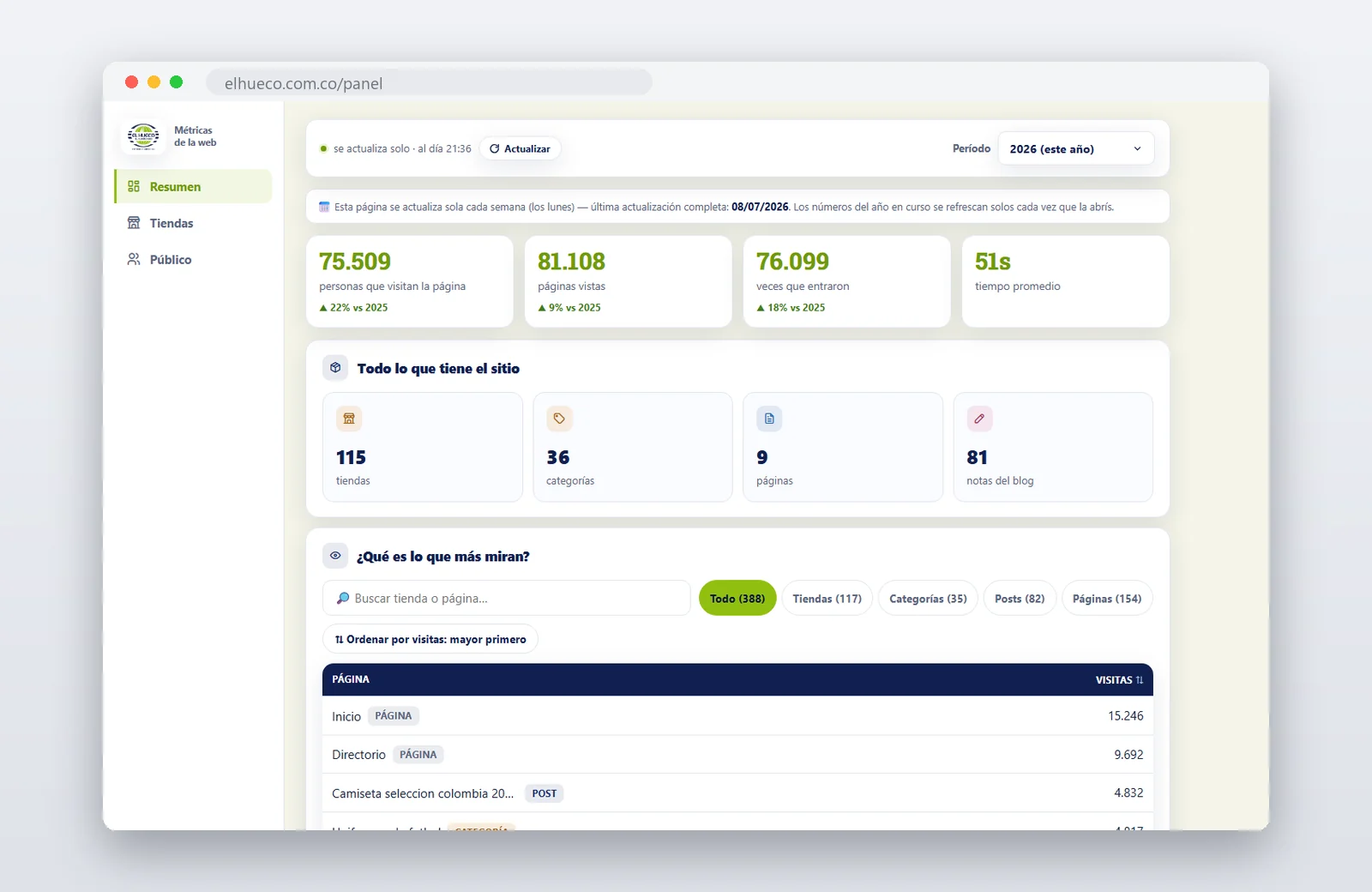
Task: Go to Público in the sidebar
Action: tap(193, 259)
